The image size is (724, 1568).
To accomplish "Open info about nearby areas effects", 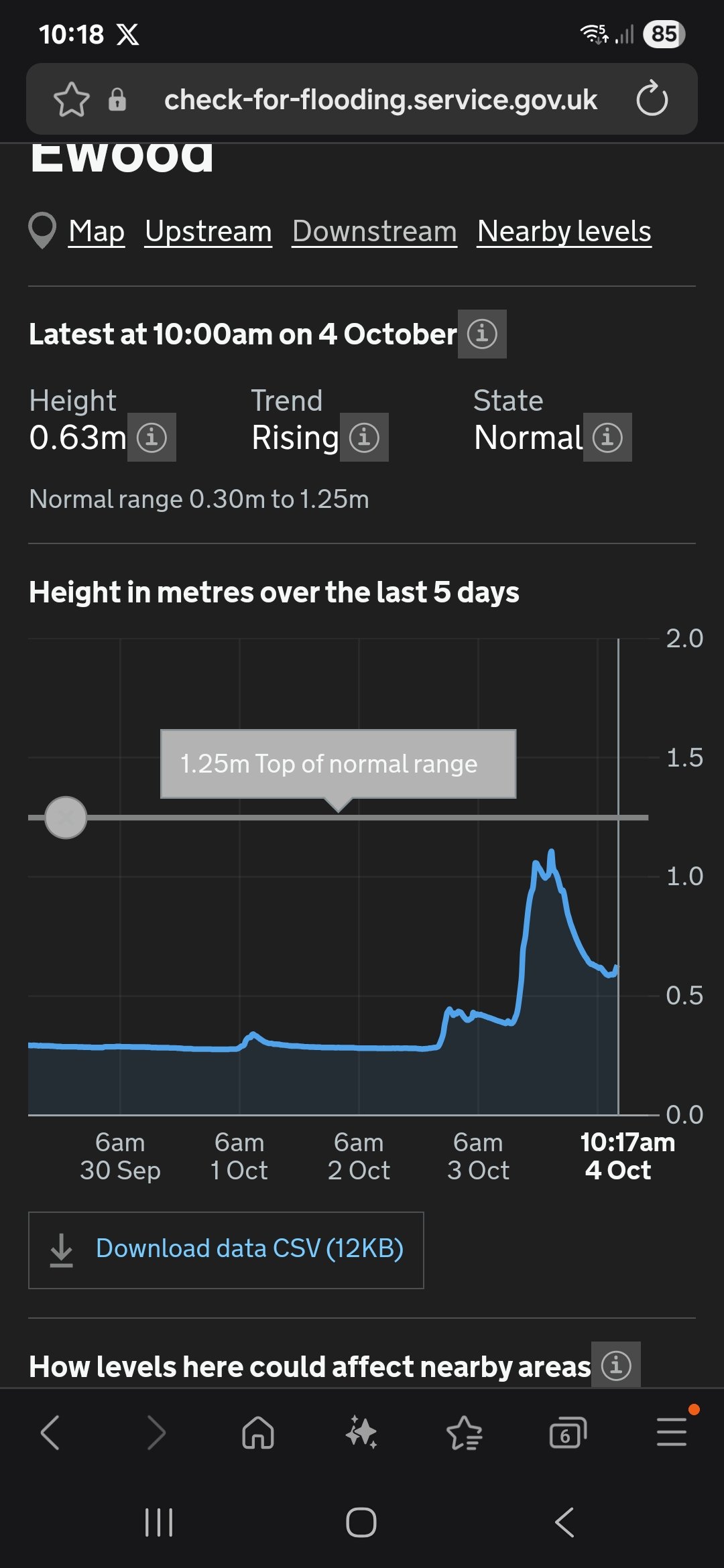I will click(x=615, y=1365).
